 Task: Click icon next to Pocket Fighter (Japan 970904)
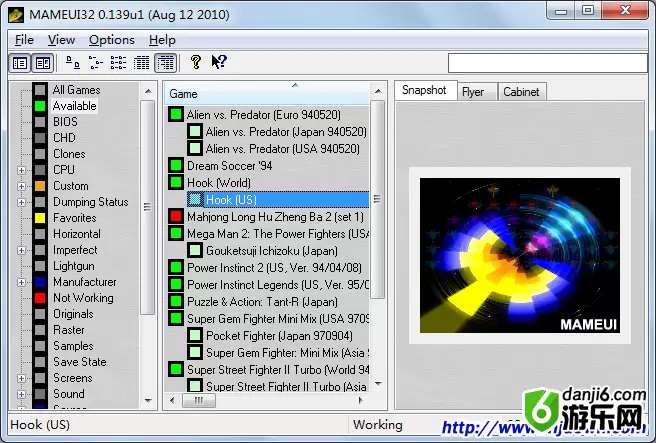(x=195, y=335)
